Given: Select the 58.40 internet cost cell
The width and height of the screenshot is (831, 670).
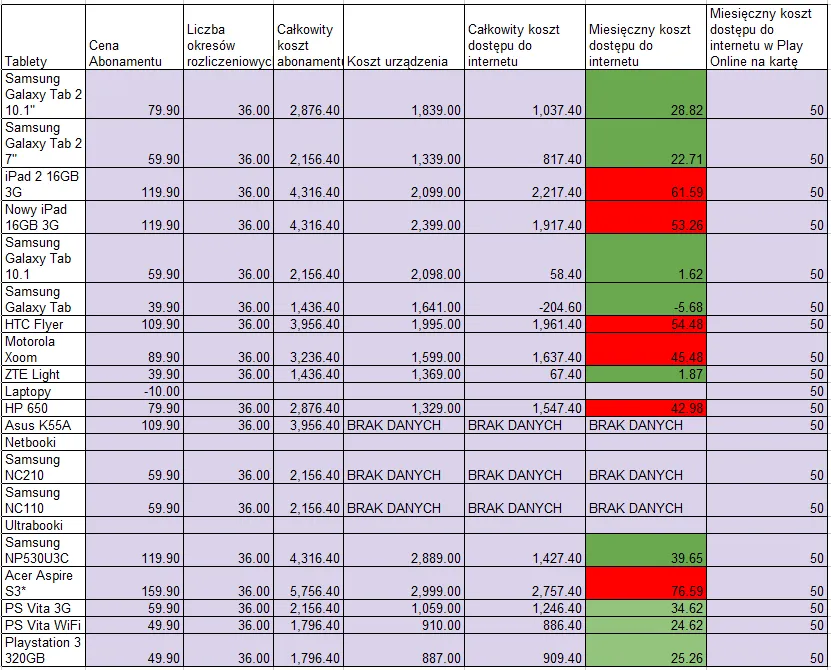Looking at the screenshot, I should tap(525, 258).
